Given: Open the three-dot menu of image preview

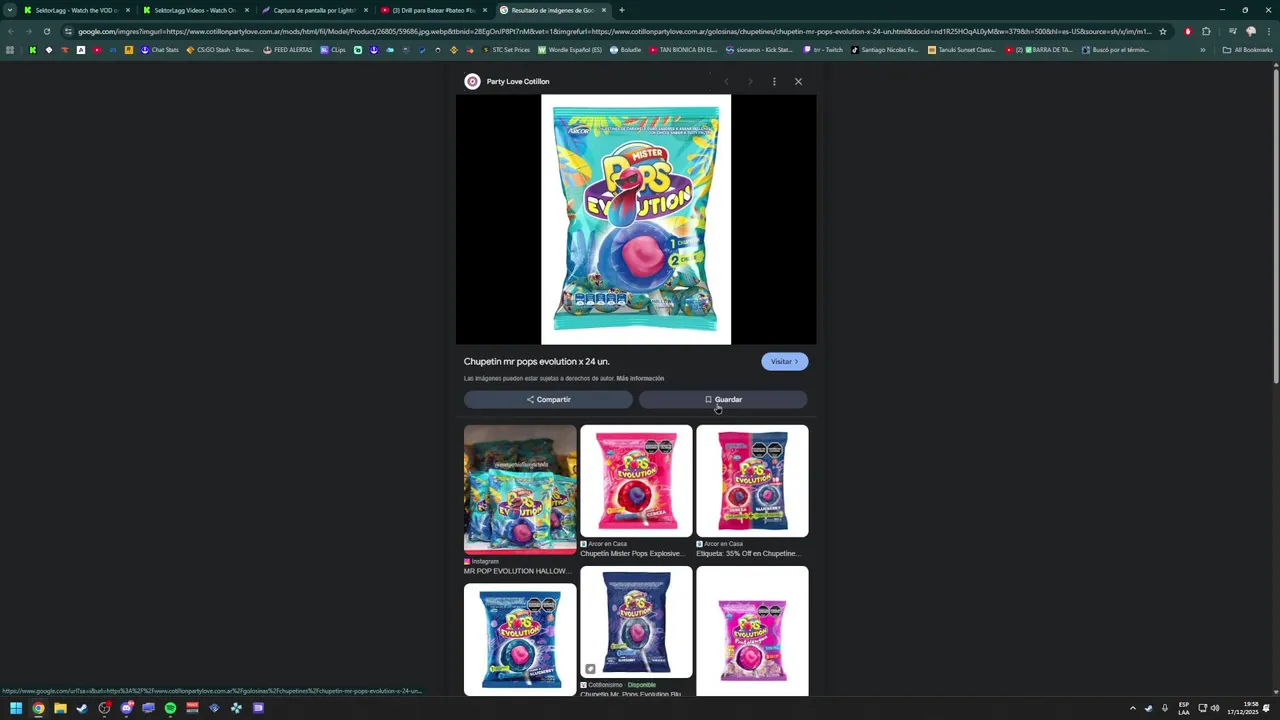Looking at the screenshot, I should pyautogui.click(x=774, y=81).
